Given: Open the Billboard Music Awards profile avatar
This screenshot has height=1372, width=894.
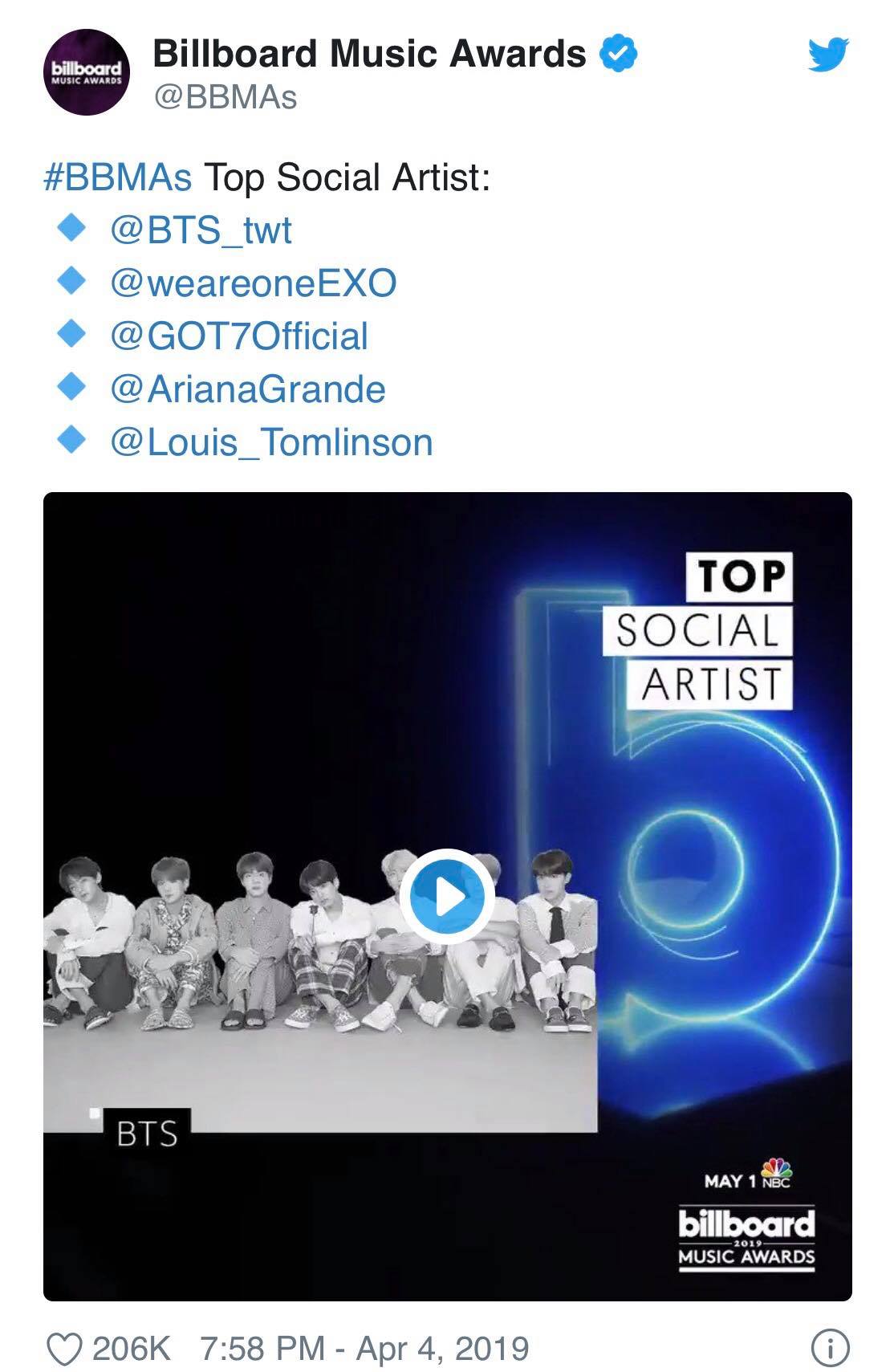Looking at the screenshot, I should pyautogui.click(x=87, y=73).
